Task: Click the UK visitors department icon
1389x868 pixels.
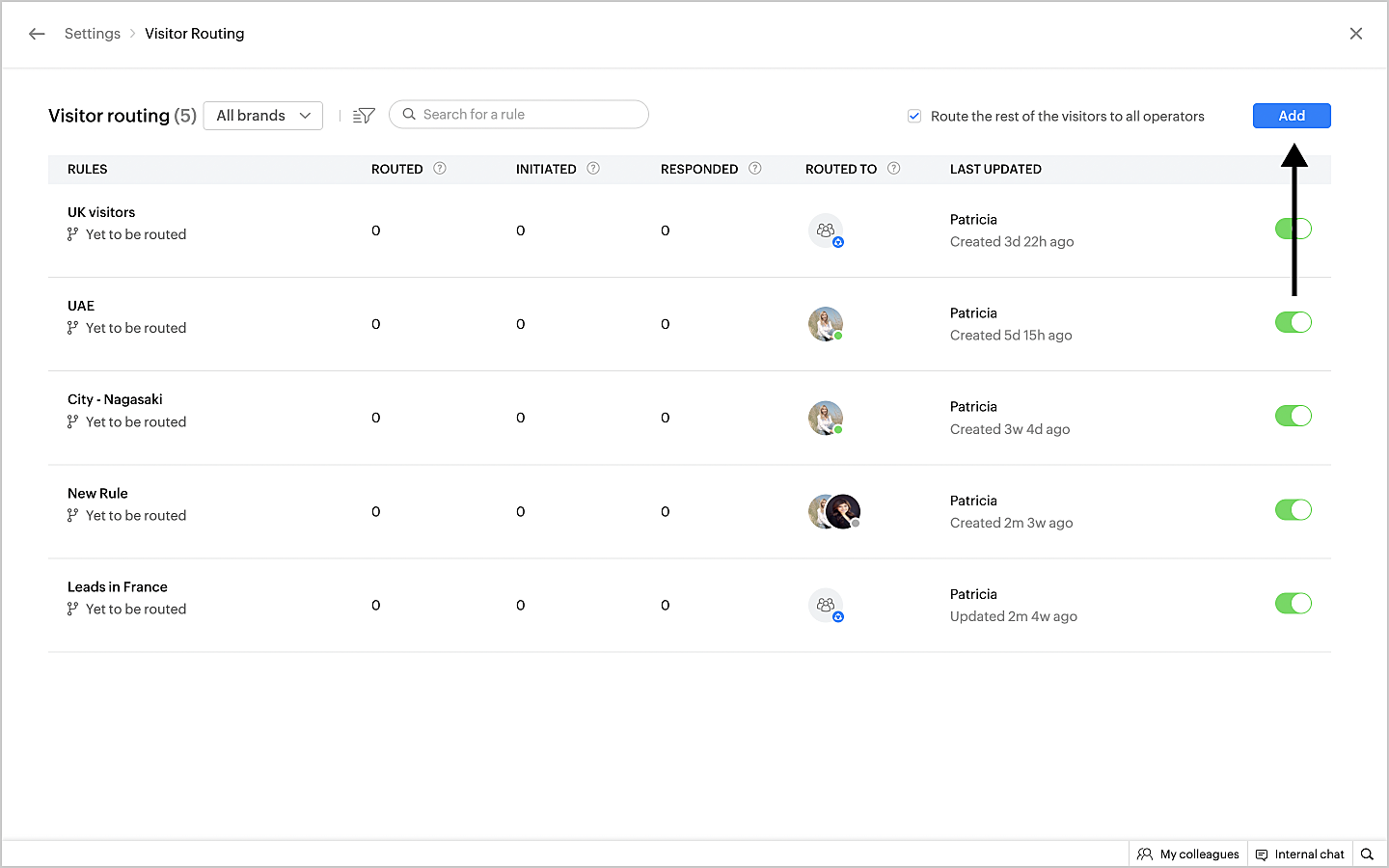Action: click(x=826, y=231)
